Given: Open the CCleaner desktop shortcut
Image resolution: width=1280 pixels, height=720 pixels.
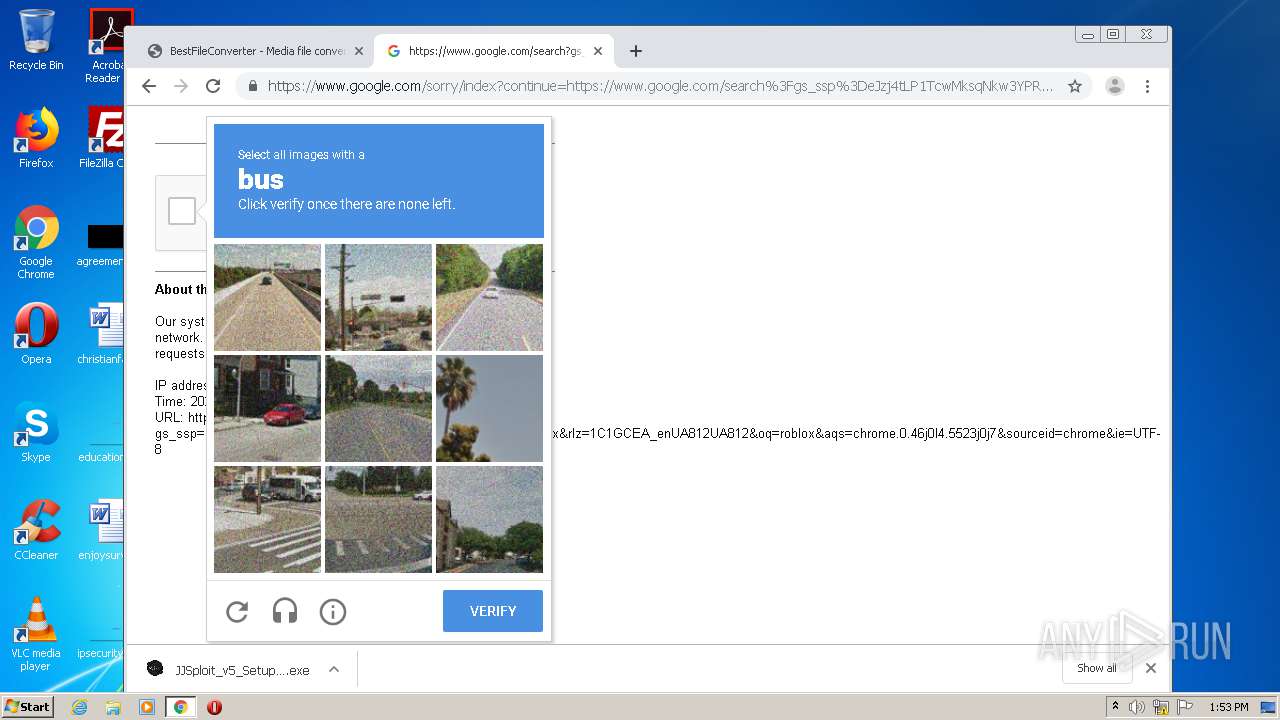Looking at the screenshot, I should pyautogui.click(x=36, y=530).
